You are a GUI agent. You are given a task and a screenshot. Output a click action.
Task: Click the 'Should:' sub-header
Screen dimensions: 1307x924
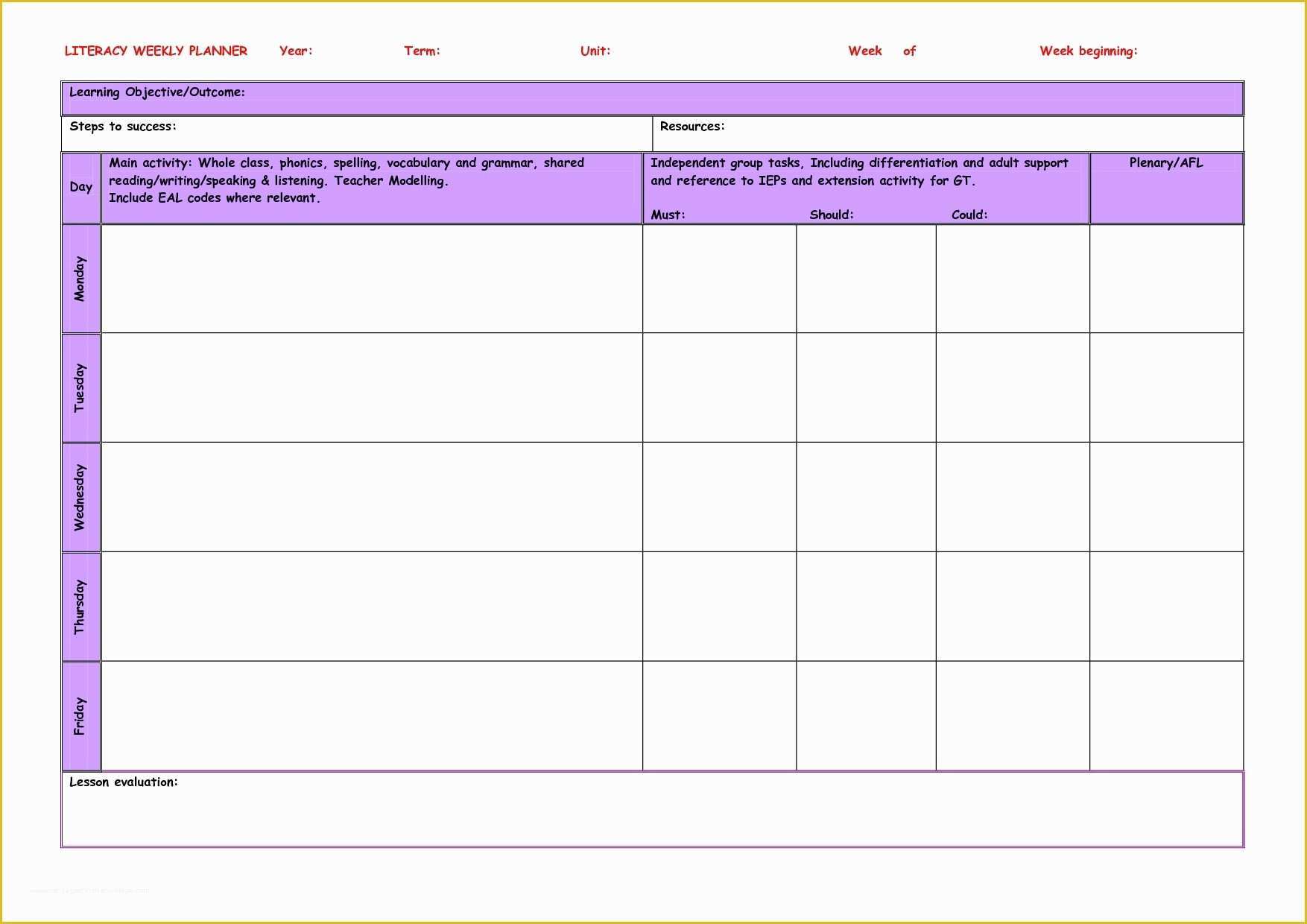832,215
